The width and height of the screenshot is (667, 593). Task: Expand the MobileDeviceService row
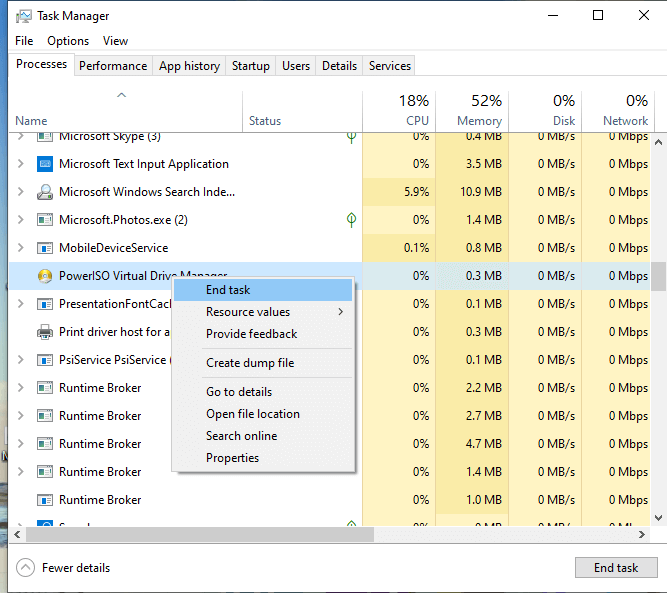click(20, 248)
